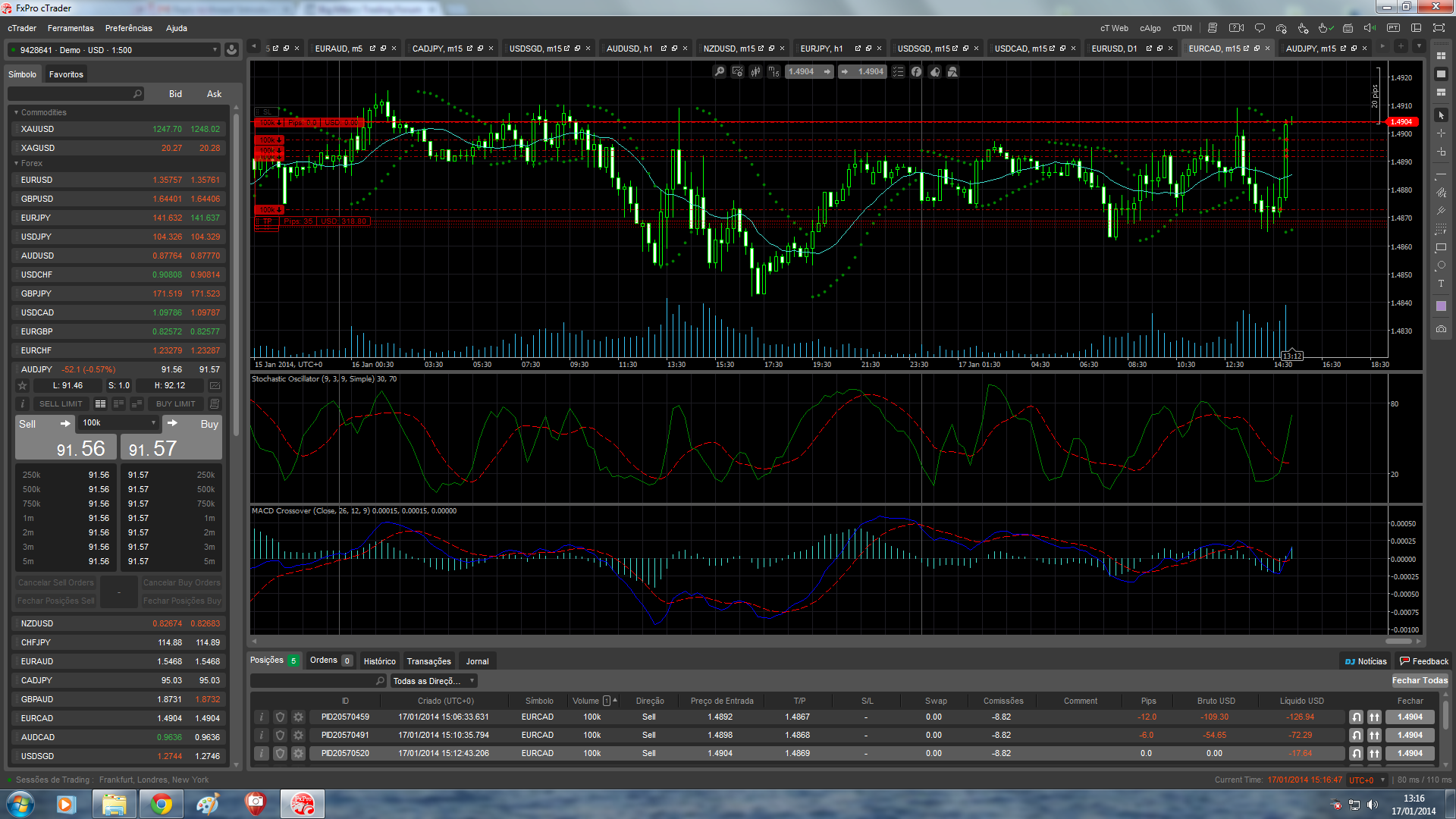The image size is (1456, 819).
Task: Open the chart tabs list dropdown arrow
Action: coord(1419,47)
